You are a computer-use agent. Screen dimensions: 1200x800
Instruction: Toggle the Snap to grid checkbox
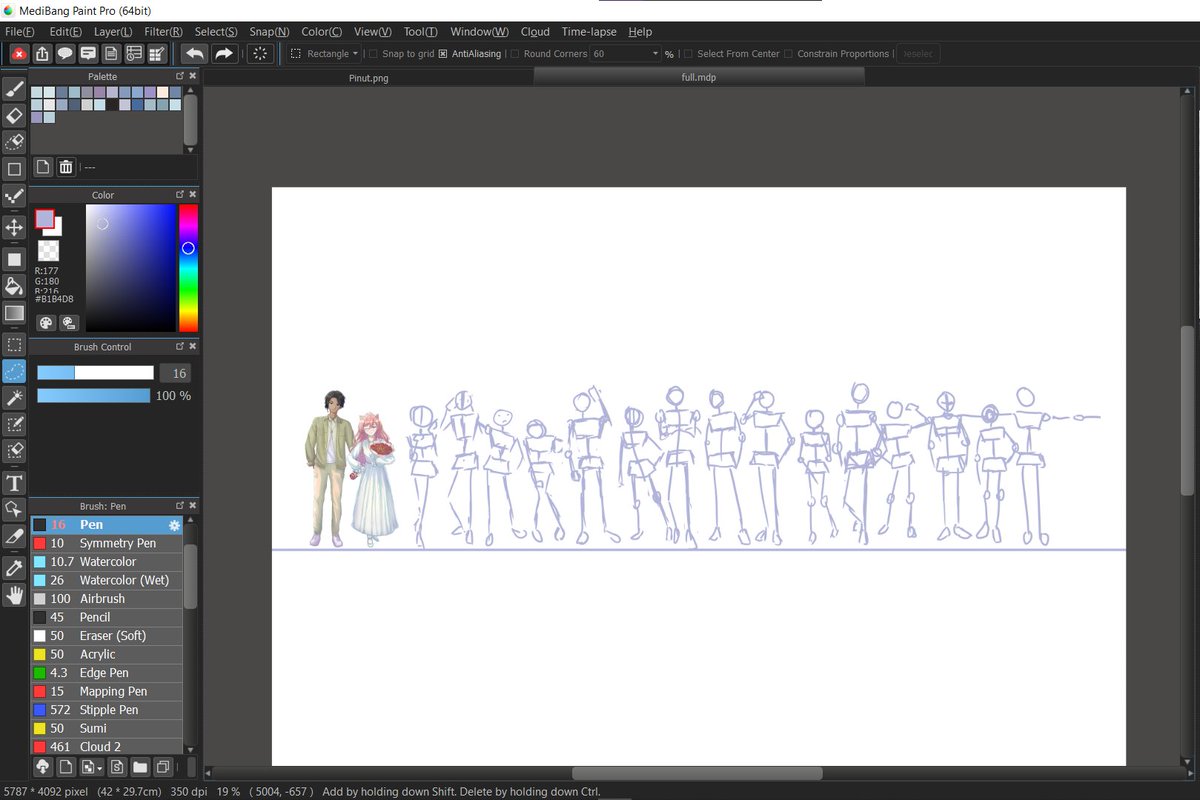point(373,54)
